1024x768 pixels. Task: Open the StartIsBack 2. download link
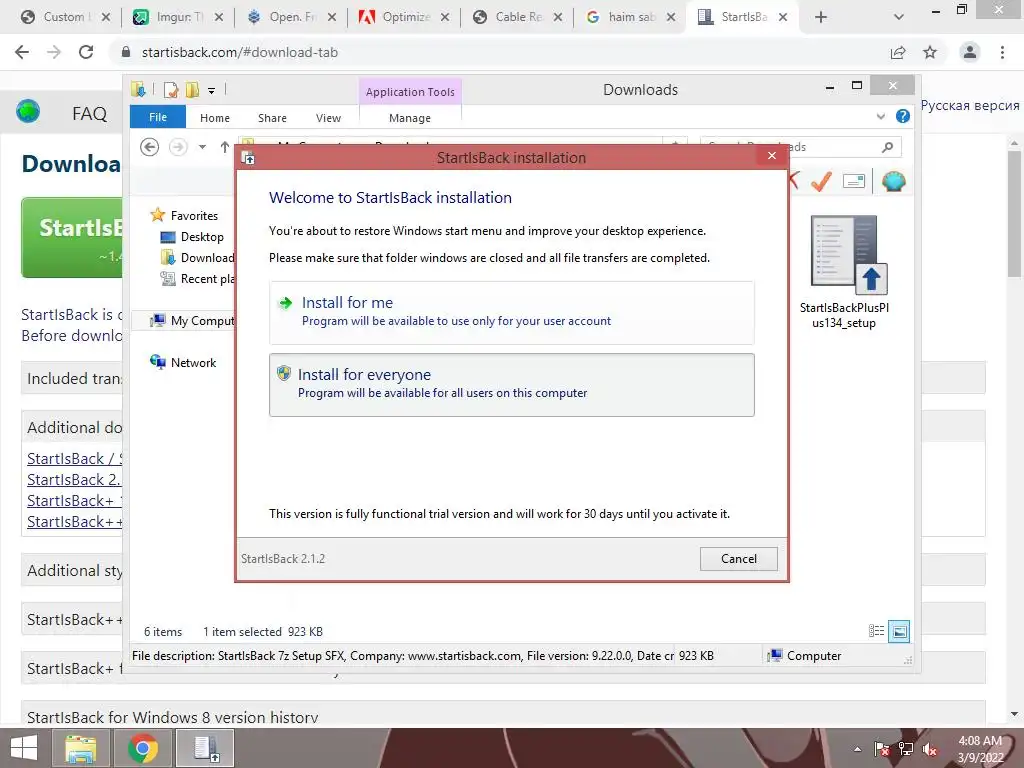[74, 479]
